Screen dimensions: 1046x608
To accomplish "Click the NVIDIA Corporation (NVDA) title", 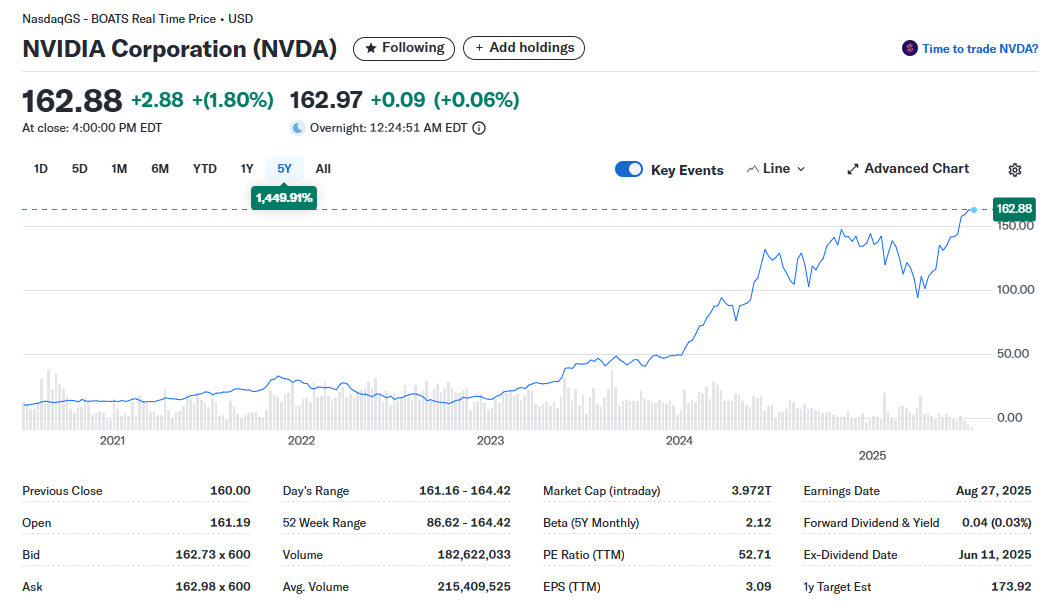I will 179,49.
